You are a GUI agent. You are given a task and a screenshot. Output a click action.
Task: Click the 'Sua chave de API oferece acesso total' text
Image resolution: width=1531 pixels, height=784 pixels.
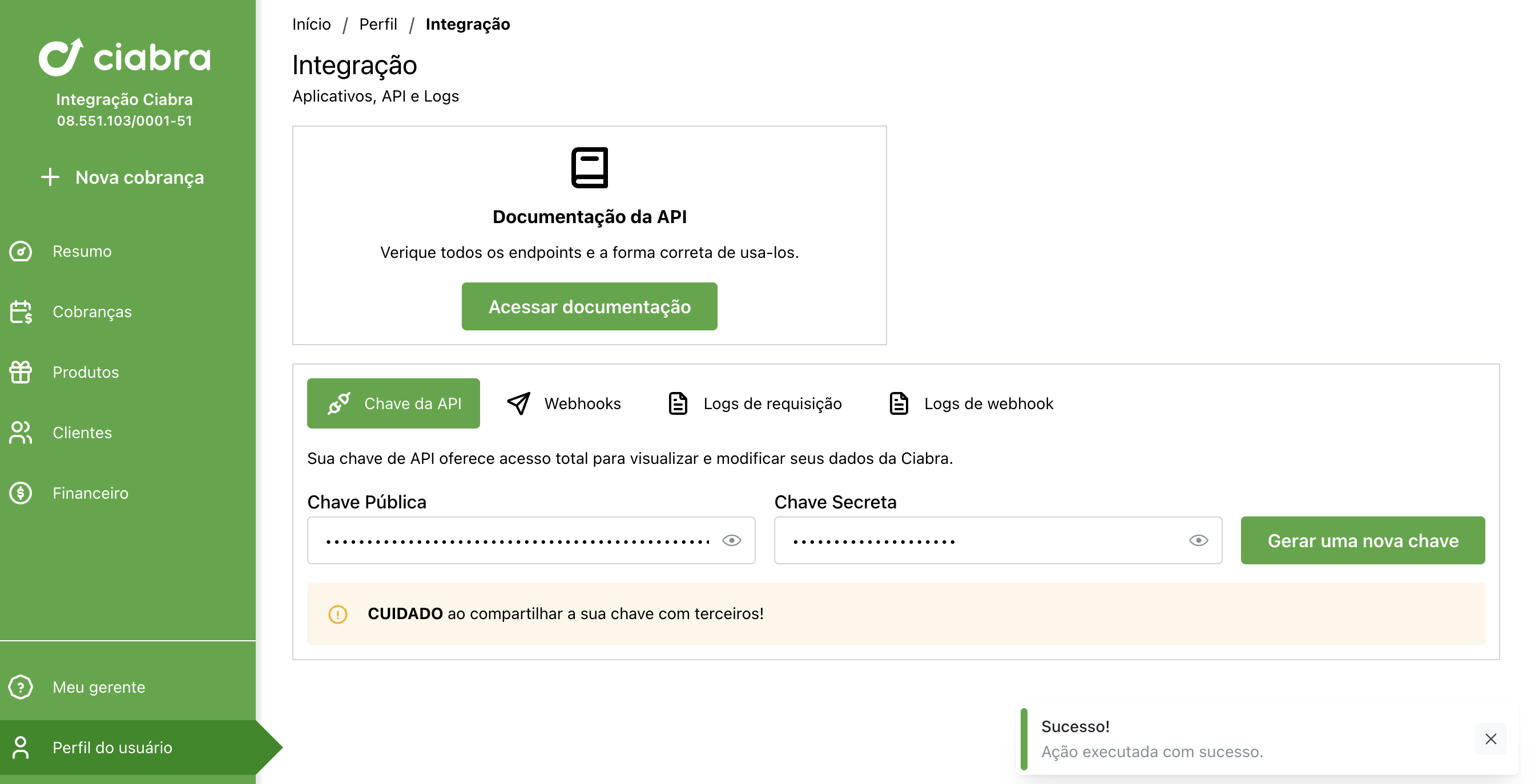coord(630,459)
